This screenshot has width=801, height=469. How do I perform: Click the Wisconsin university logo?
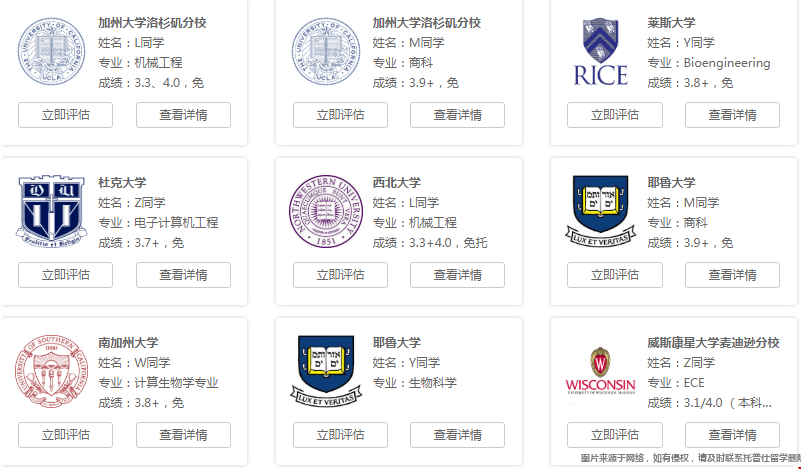click(601, 371)
